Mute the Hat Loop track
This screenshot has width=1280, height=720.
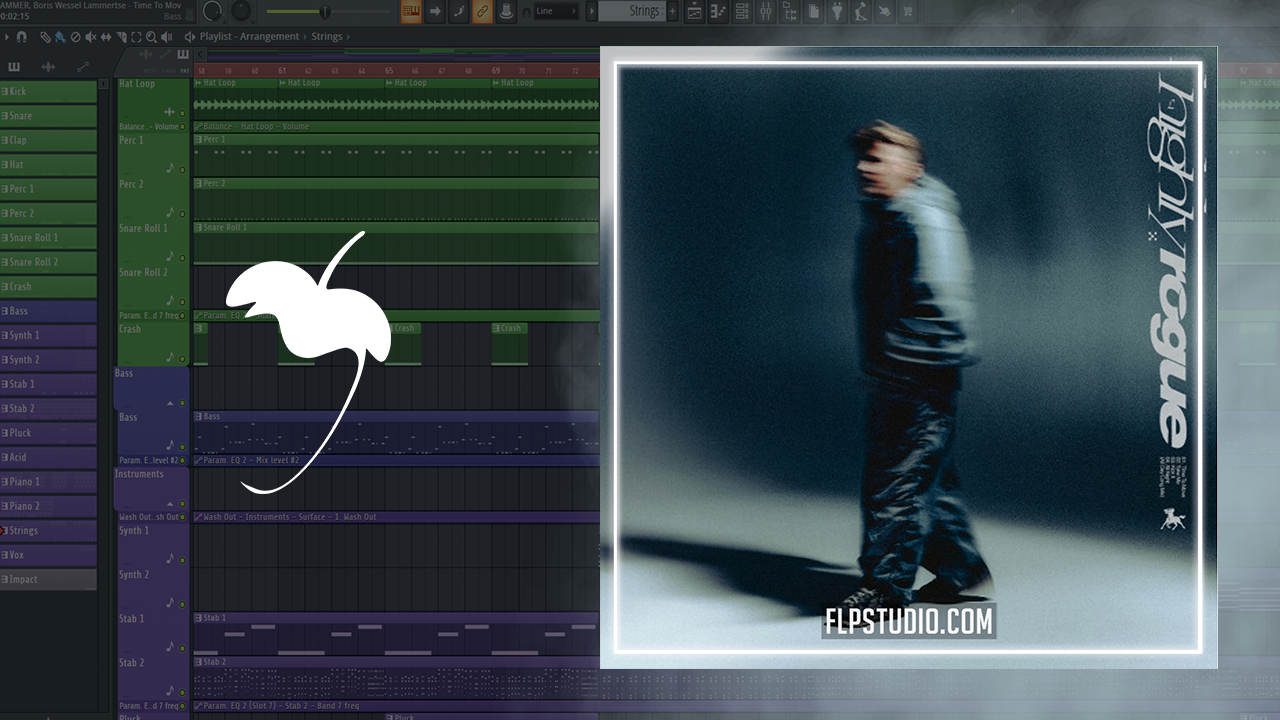182,113
